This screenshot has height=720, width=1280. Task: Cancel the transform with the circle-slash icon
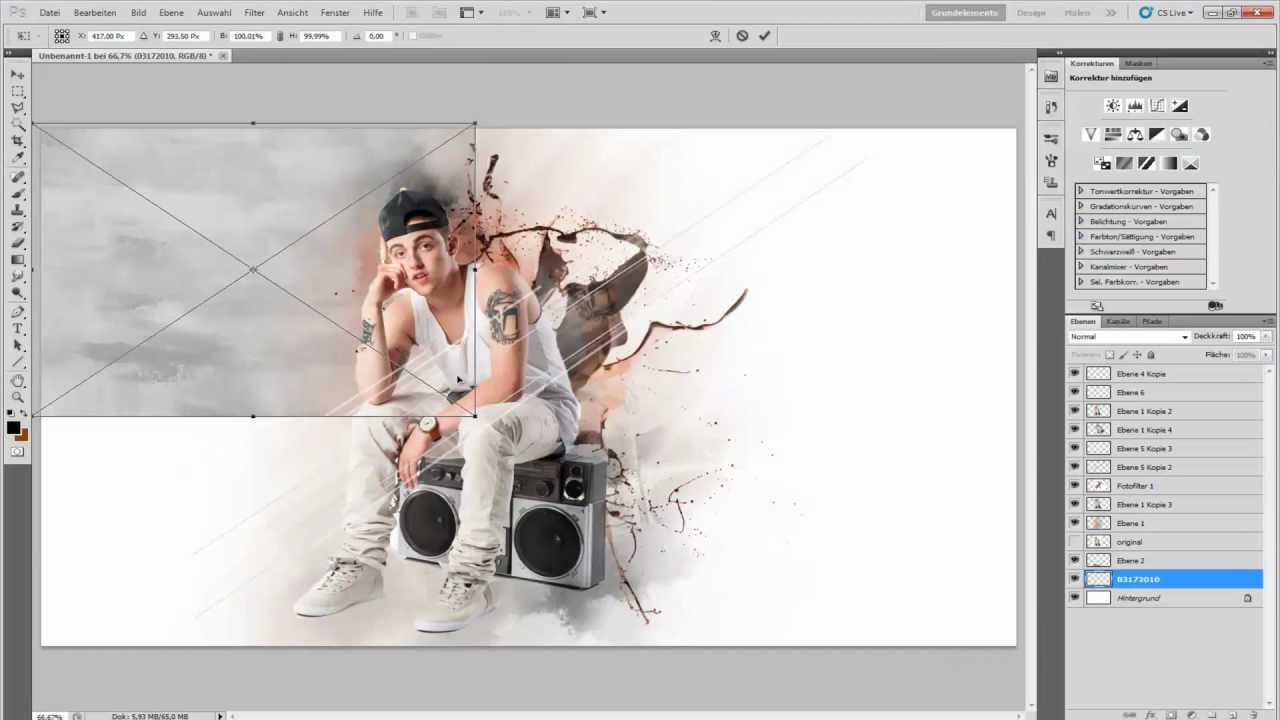pos(742,36)
